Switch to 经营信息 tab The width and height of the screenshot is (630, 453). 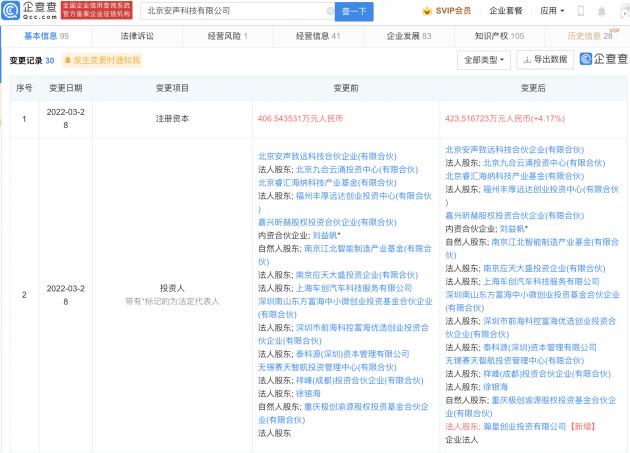pyautogui.click(x=318, y=36)
